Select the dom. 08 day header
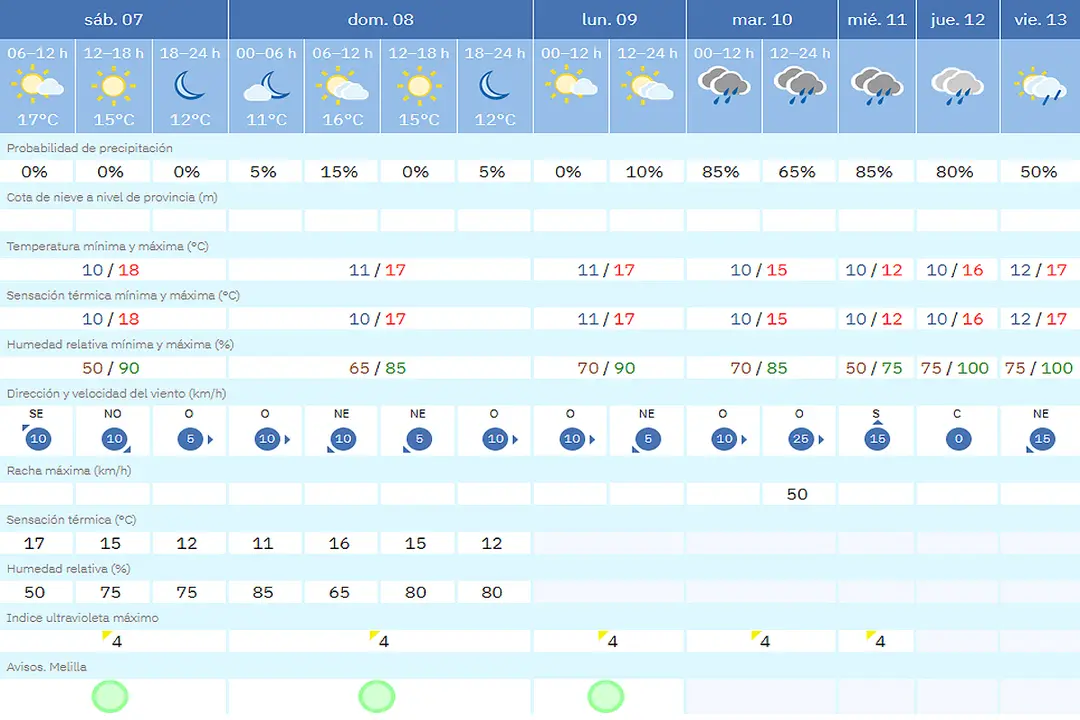1080x720 pixels. pyautogui.click(x=381, y=19)
